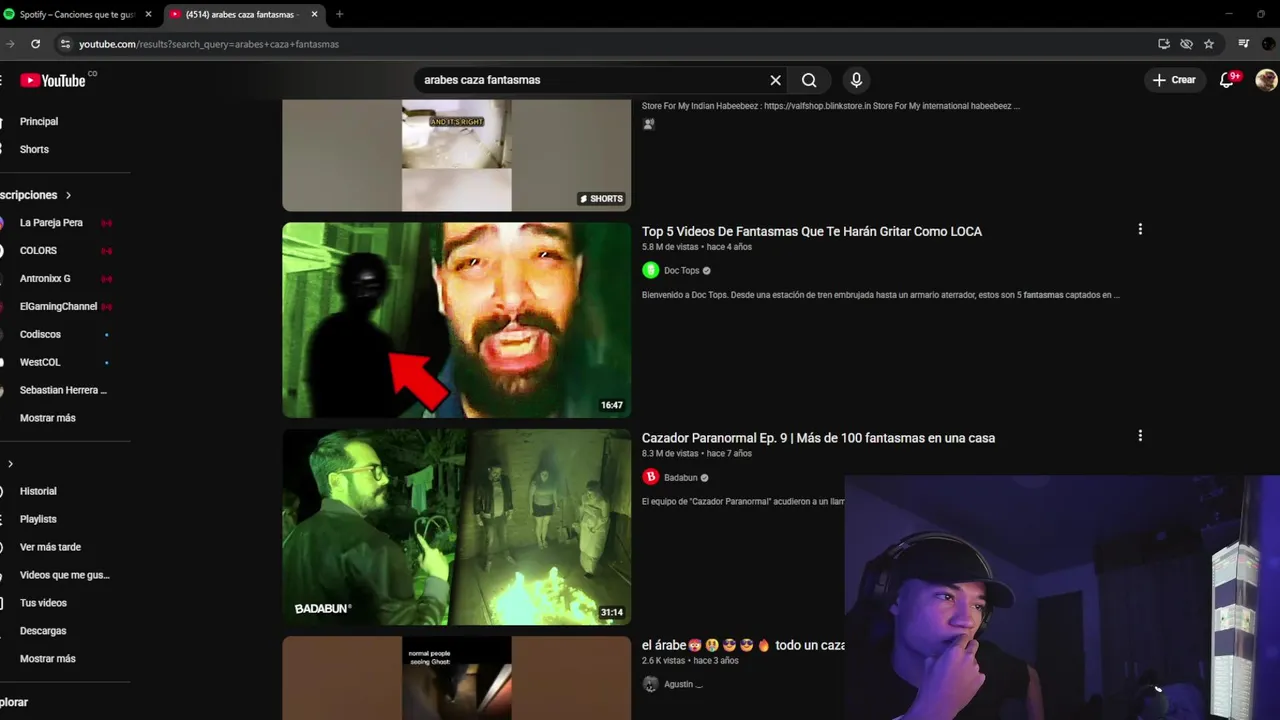Switch to the Spotify tab
Screen dimensions: 1280x720
[x=78, y=15]
